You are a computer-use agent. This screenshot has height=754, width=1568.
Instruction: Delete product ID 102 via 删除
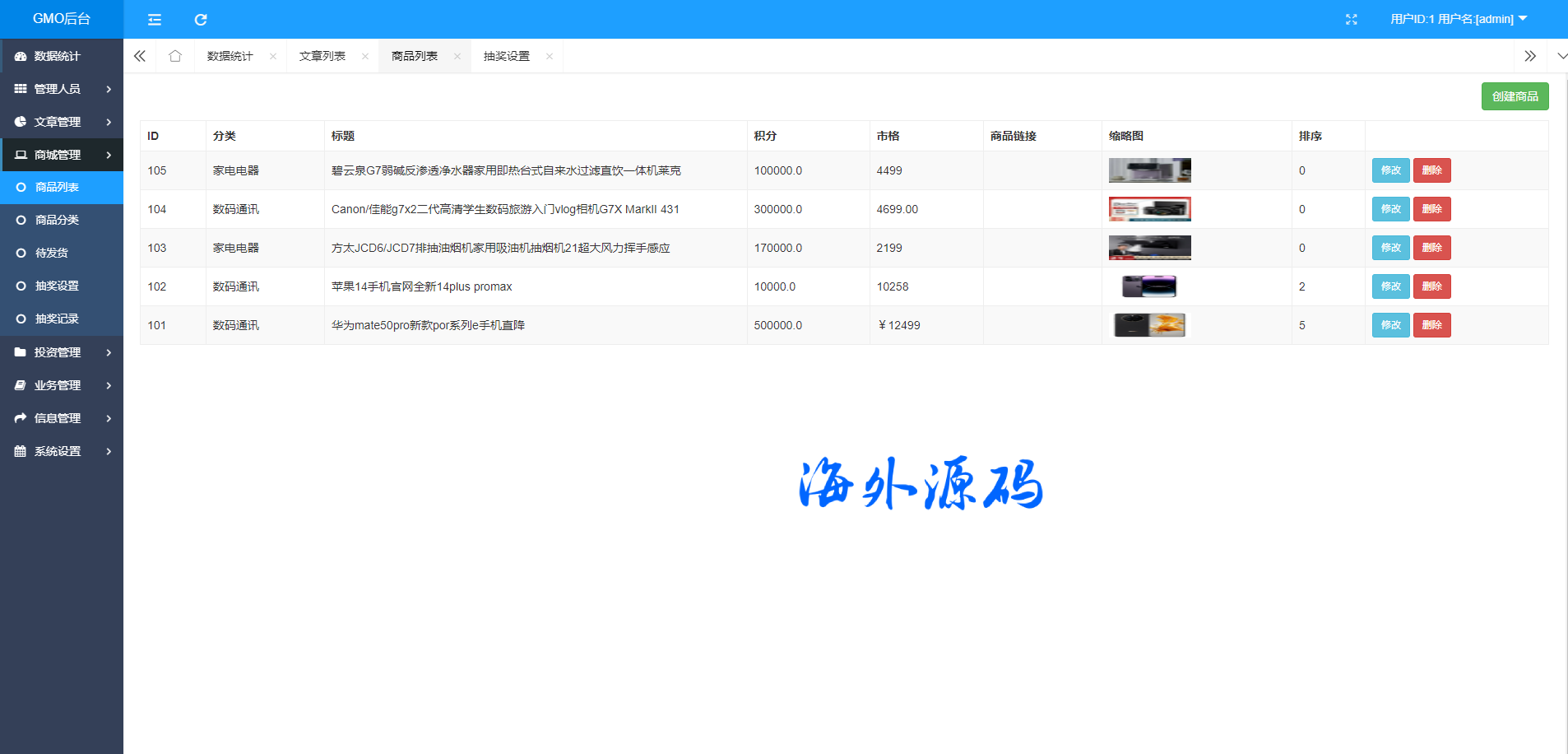click(x=1431, y=286)
